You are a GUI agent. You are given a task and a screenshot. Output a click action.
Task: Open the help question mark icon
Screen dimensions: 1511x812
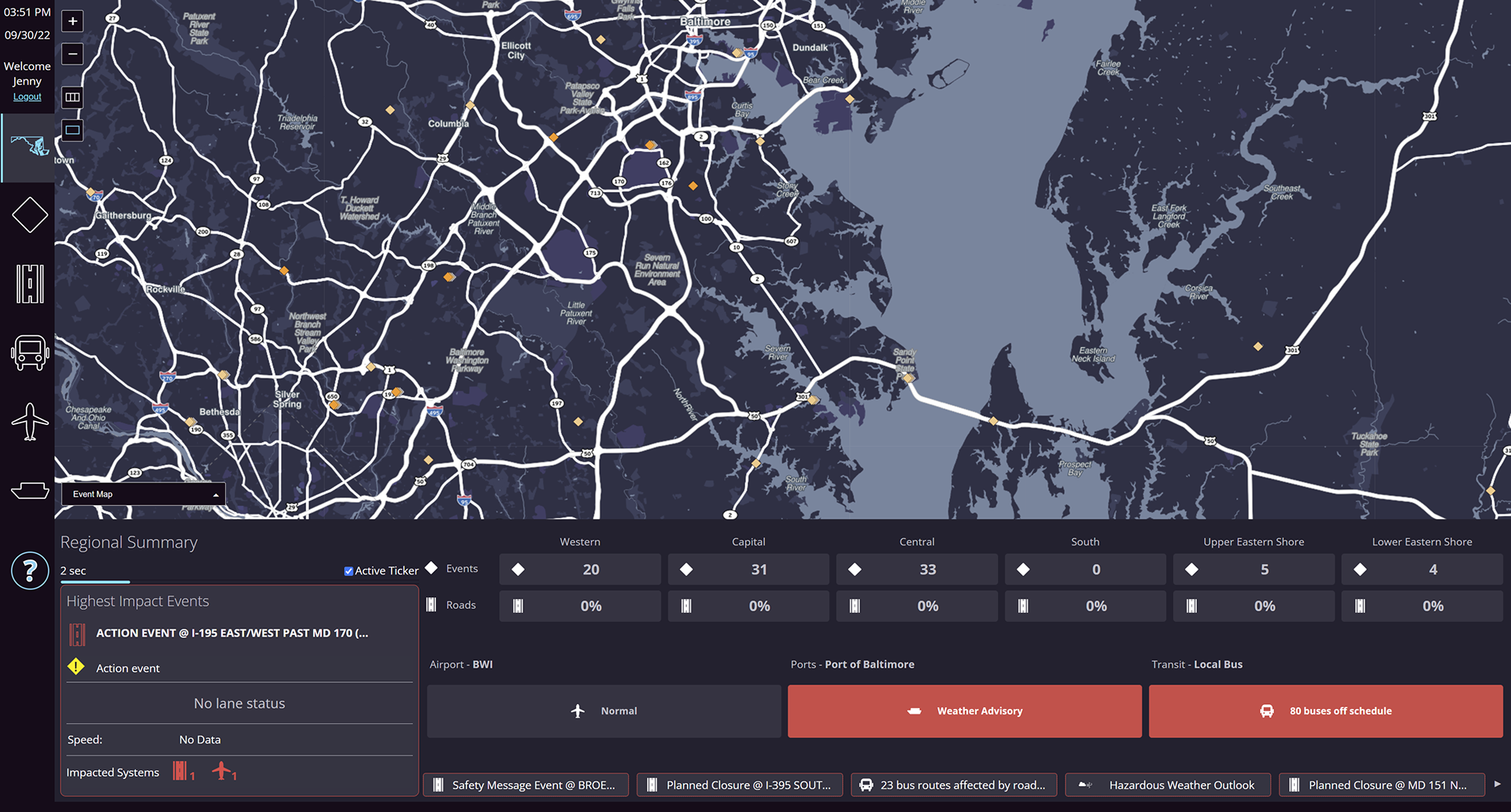pyautogui.click(x=30, y=570)
